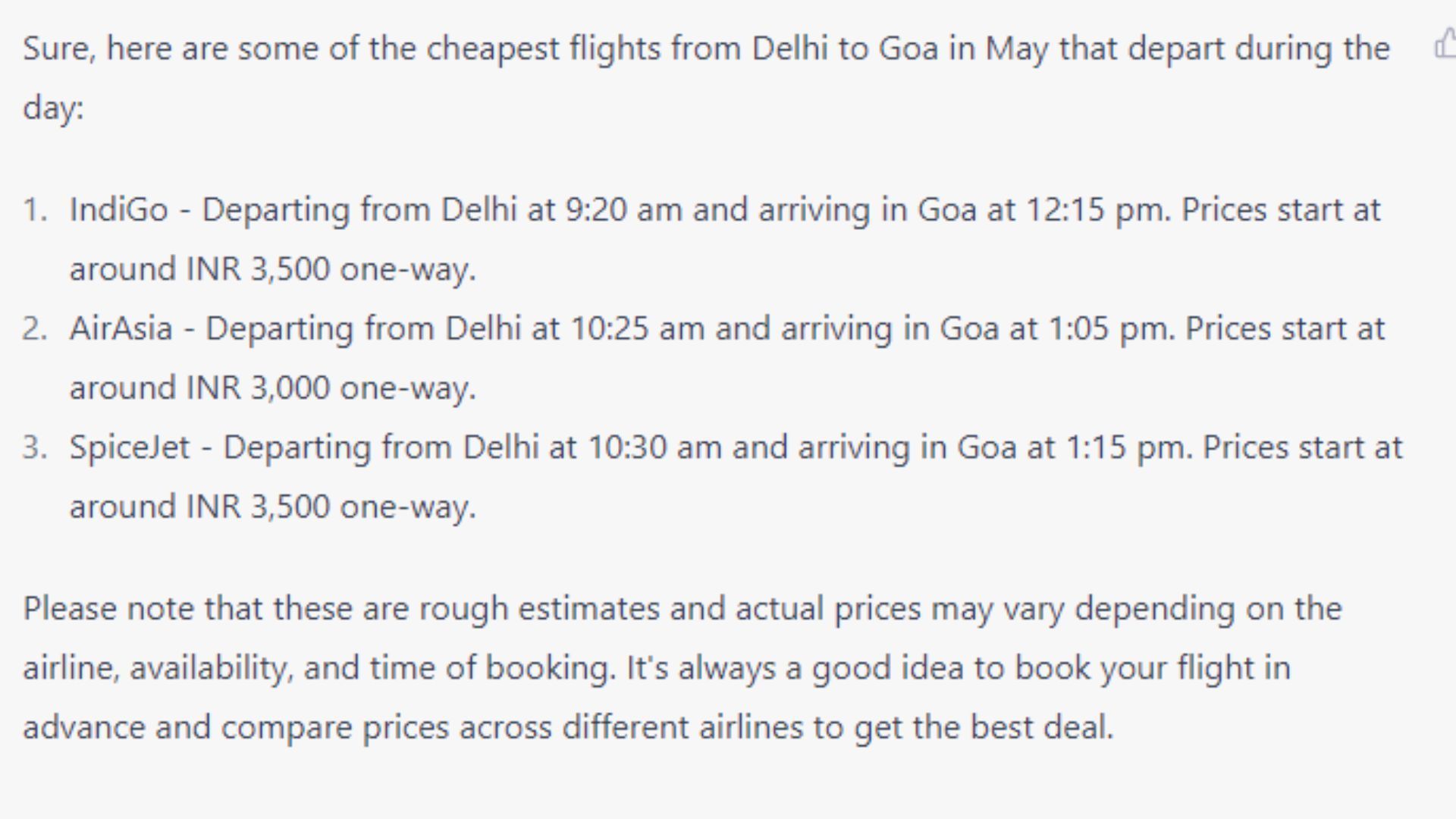Click list number 2 marker
The width and height of the screenshot is (1456, 819).
(x=35, y=329)
